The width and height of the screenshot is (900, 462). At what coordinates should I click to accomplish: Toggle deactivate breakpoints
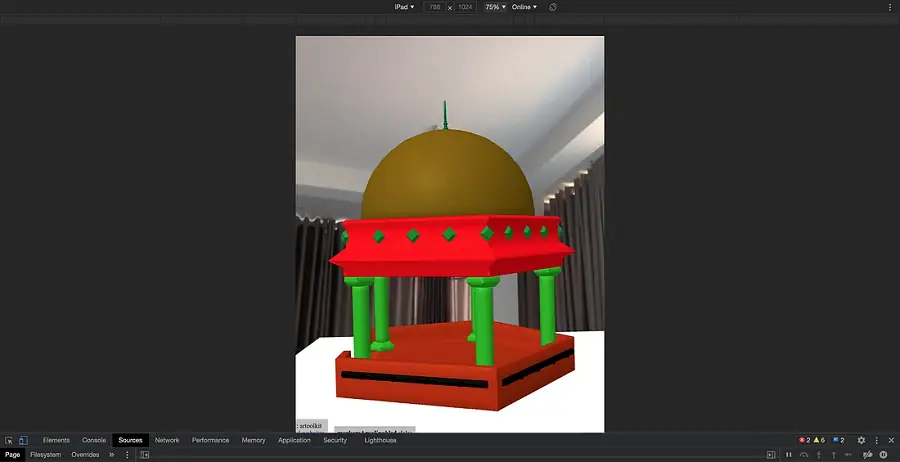click(868, 455)
